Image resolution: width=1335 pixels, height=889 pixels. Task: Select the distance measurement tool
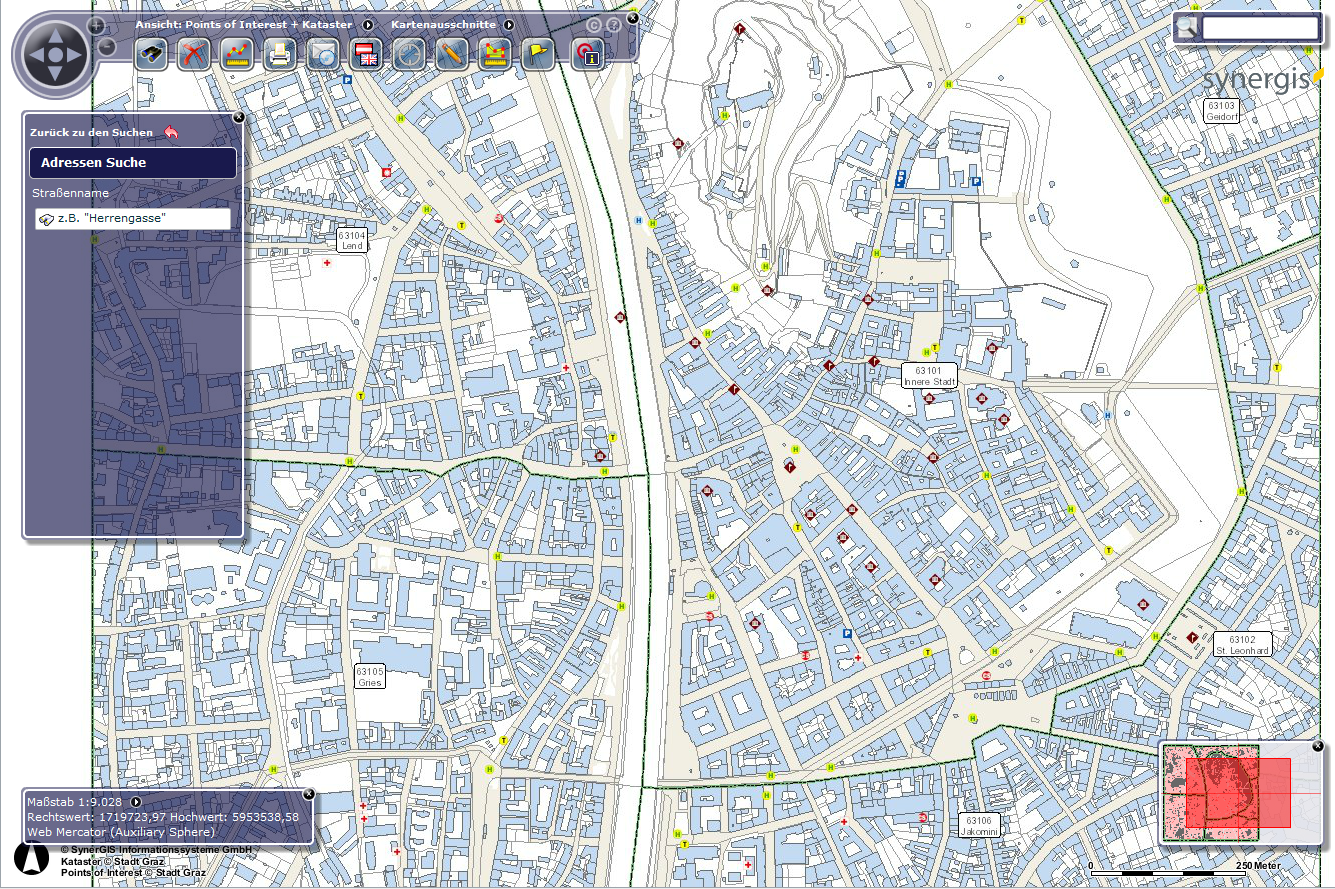(x=236, y=55)
